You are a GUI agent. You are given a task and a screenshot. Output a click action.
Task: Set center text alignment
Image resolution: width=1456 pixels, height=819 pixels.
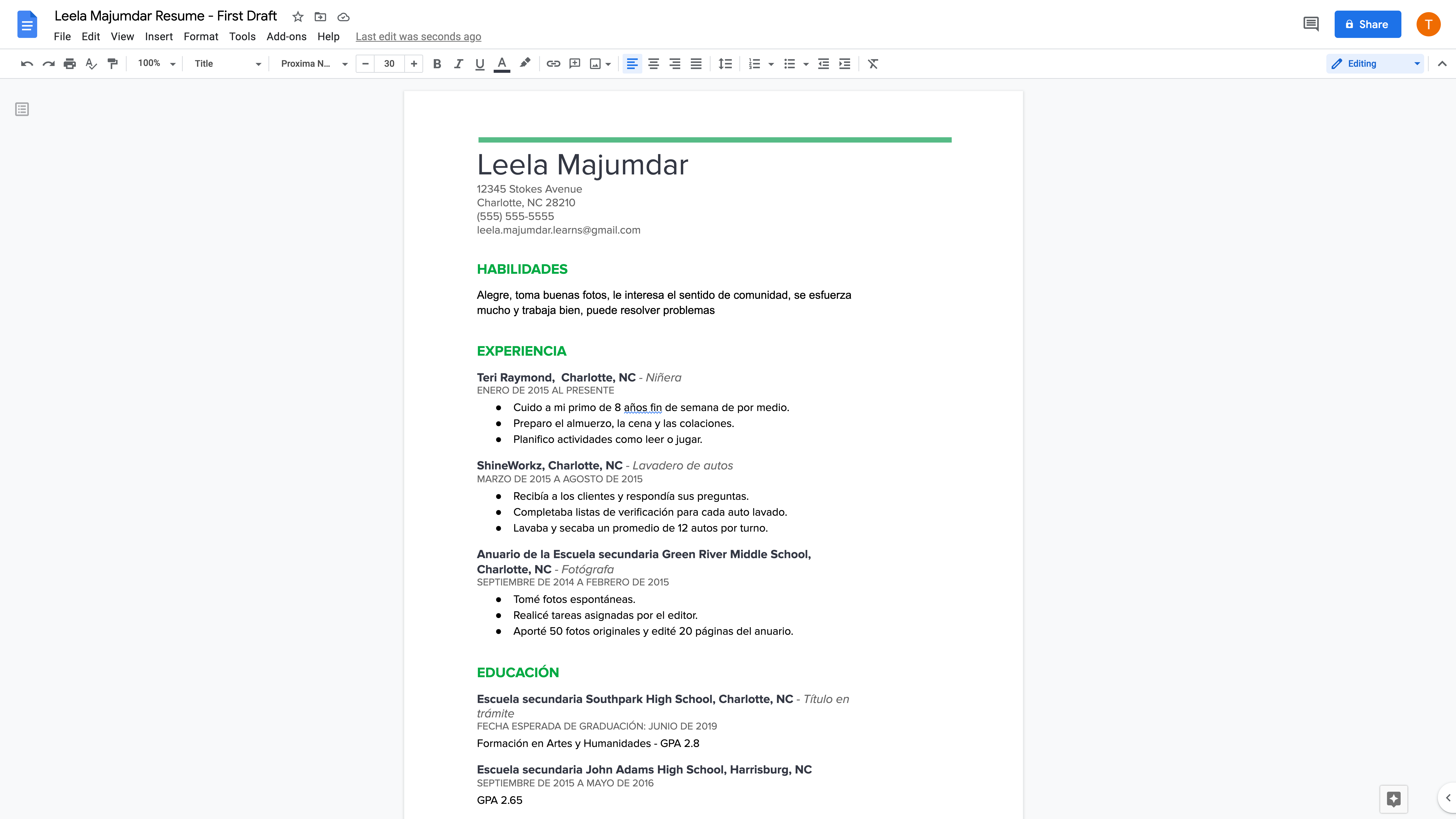click(x=653, y=64)
